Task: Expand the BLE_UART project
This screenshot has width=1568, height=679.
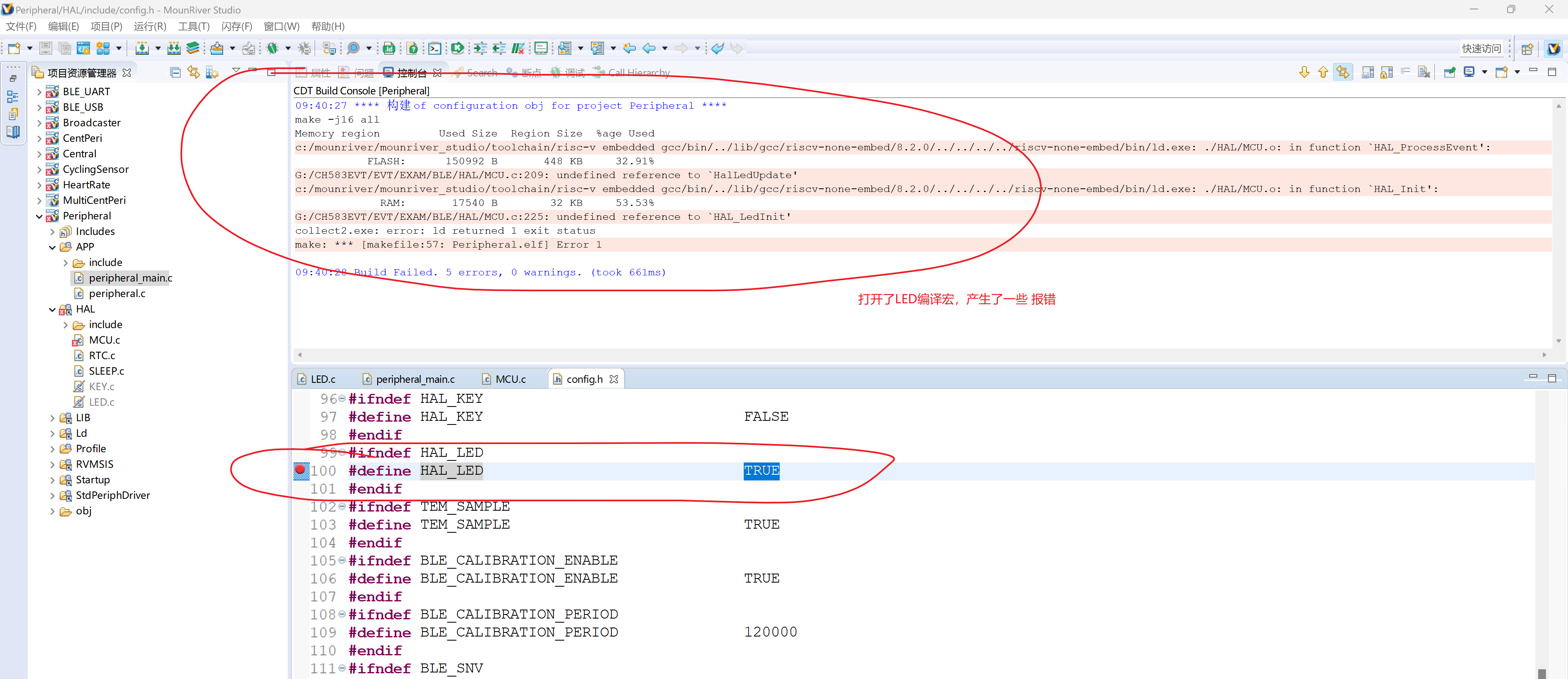Action: (x=40, y=92)
